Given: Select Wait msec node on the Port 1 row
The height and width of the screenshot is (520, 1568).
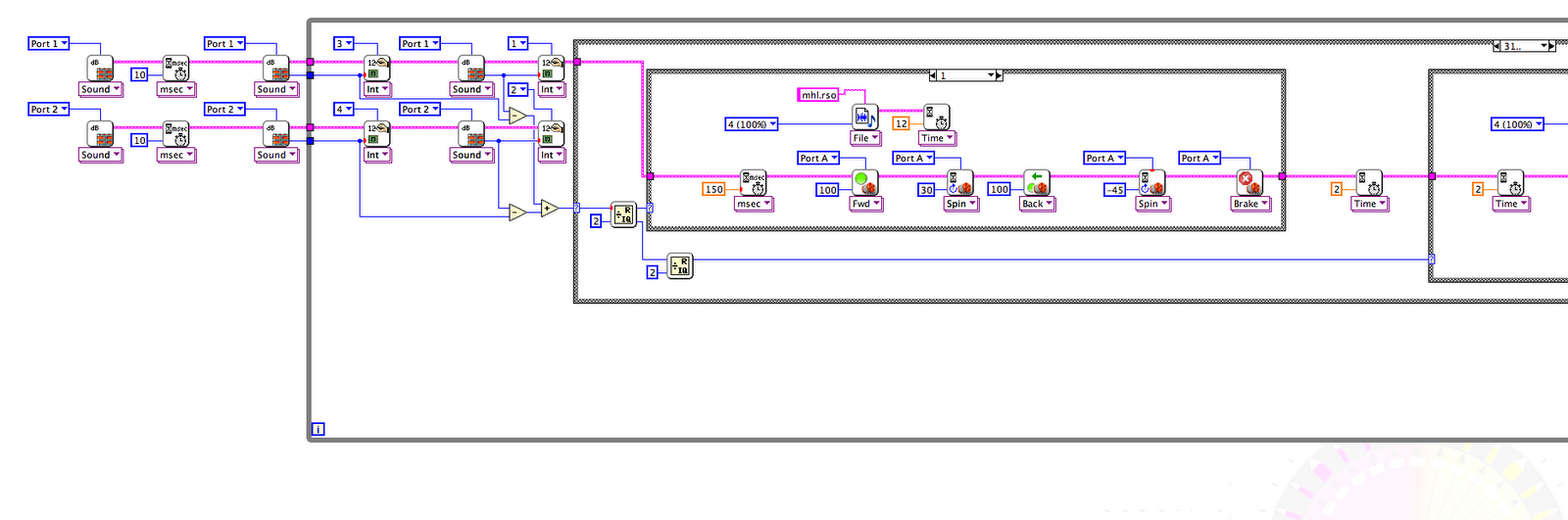Looking at the screenshot, I should (175, 68).
